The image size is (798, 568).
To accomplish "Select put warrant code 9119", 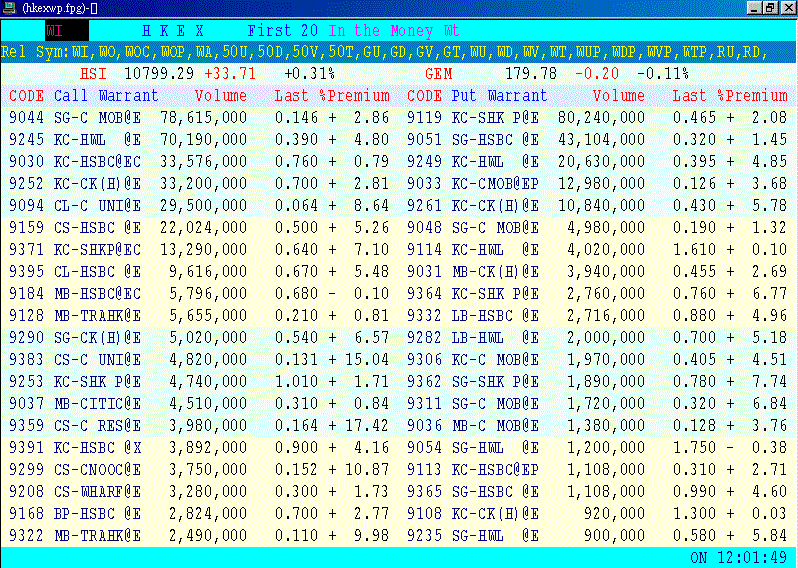I will pos(424,118).
